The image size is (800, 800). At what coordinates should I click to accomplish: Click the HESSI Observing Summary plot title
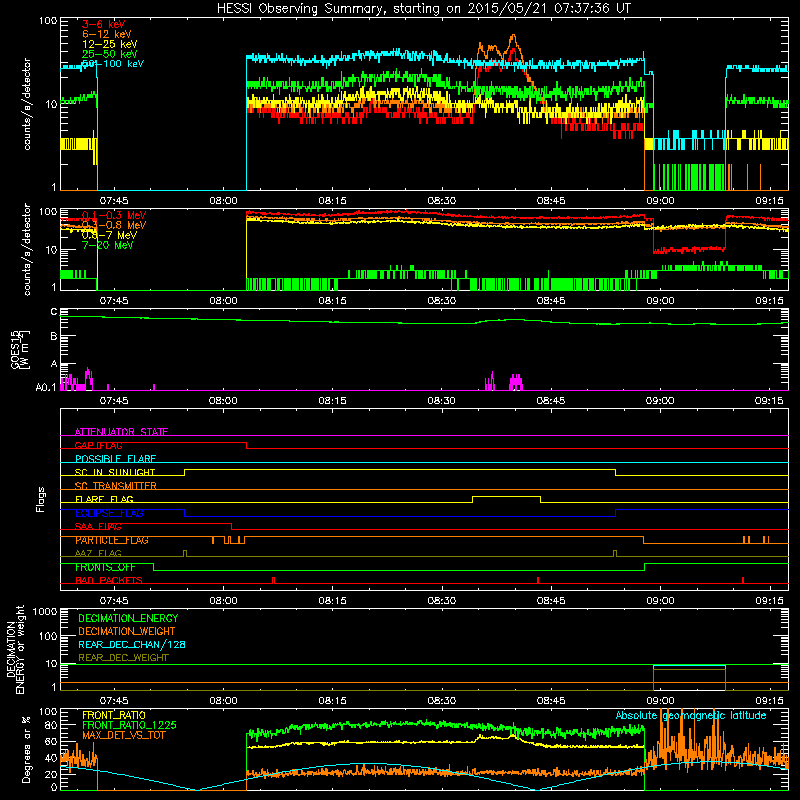[x=424, y=8]
